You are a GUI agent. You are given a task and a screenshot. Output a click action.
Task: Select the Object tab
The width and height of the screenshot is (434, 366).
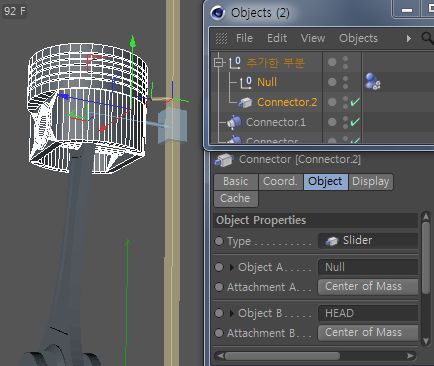(325, 182)
